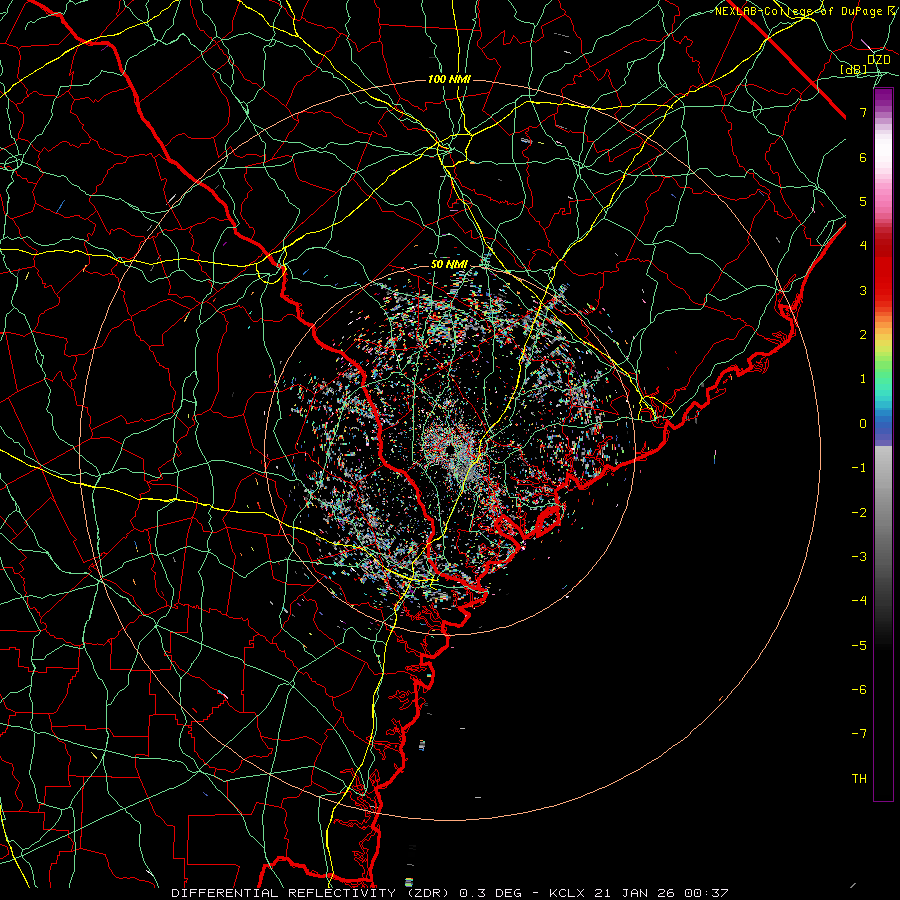This screenshot has height=900, width=900.
Task: Click the '-7' value on color scale
Action: 859,734
